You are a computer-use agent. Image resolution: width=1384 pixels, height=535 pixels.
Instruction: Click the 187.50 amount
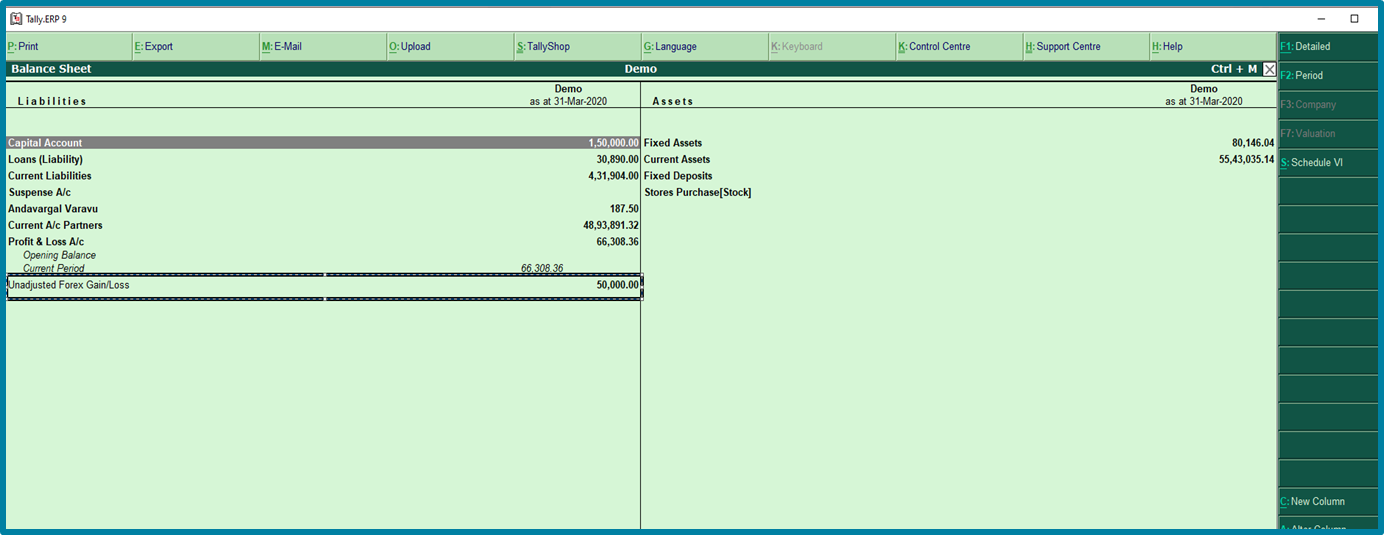click(624, 209)
